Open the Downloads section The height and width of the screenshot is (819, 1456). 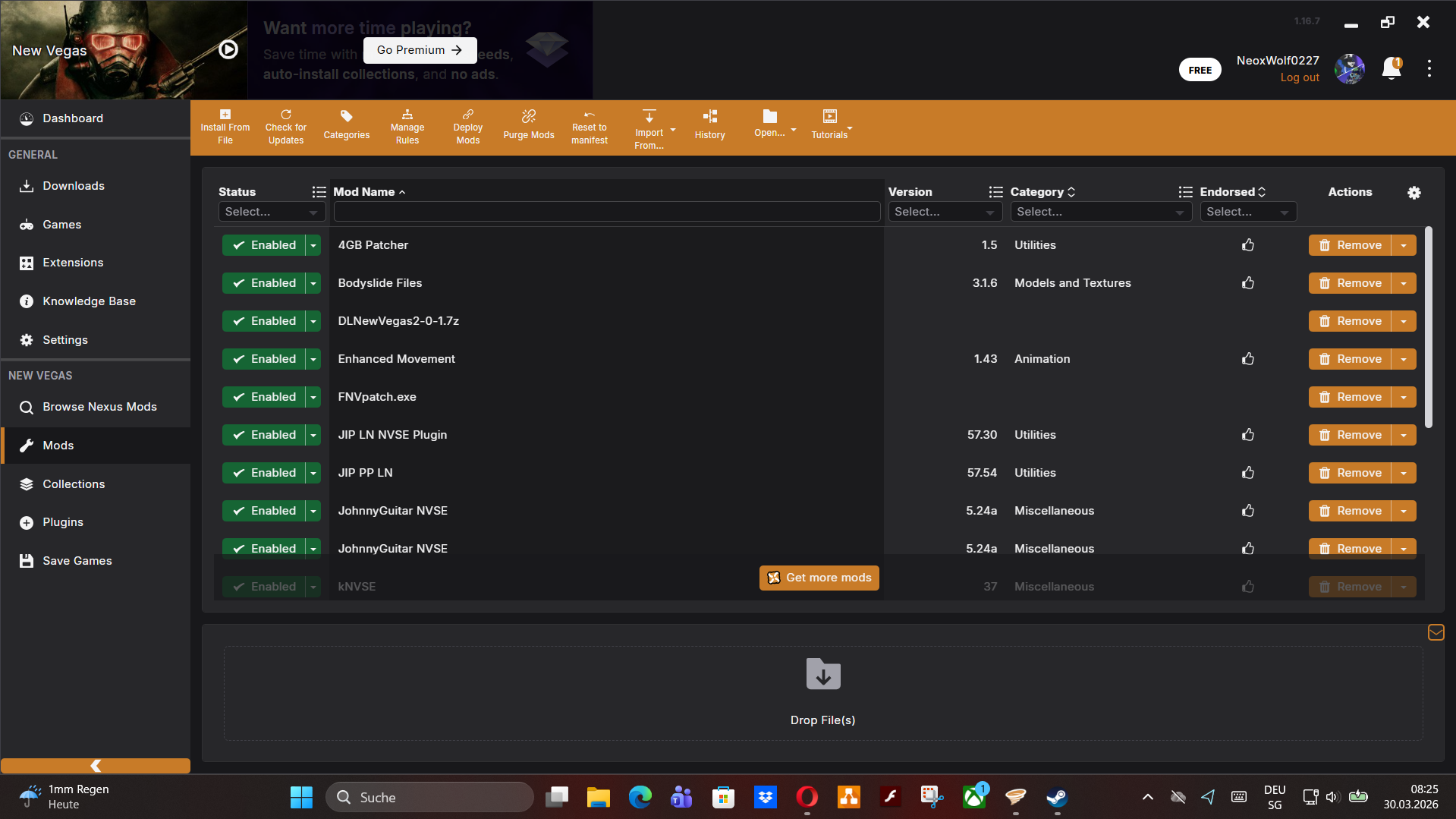(x=96, y=186)
